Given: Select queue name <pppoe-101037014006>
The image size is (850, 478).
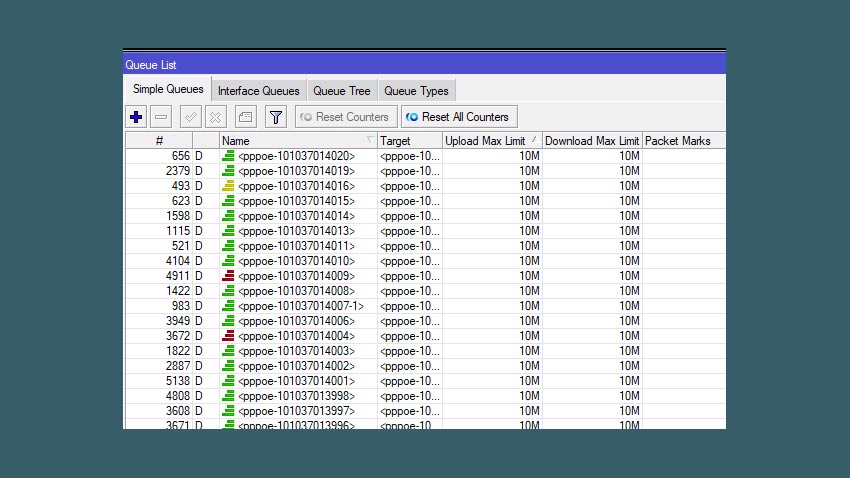Looking at the screenshot, I should pos(297,321).
